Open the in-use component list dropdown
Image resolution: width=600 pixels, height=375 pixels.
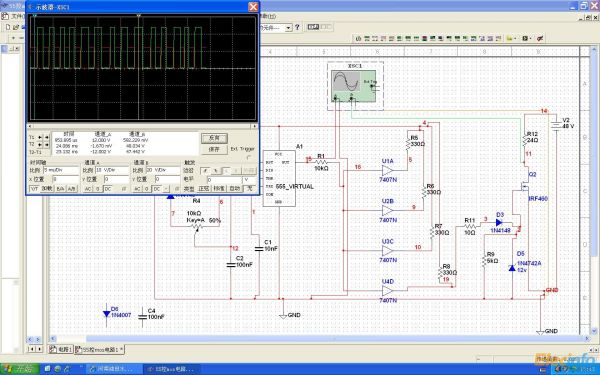coord(289,28)
